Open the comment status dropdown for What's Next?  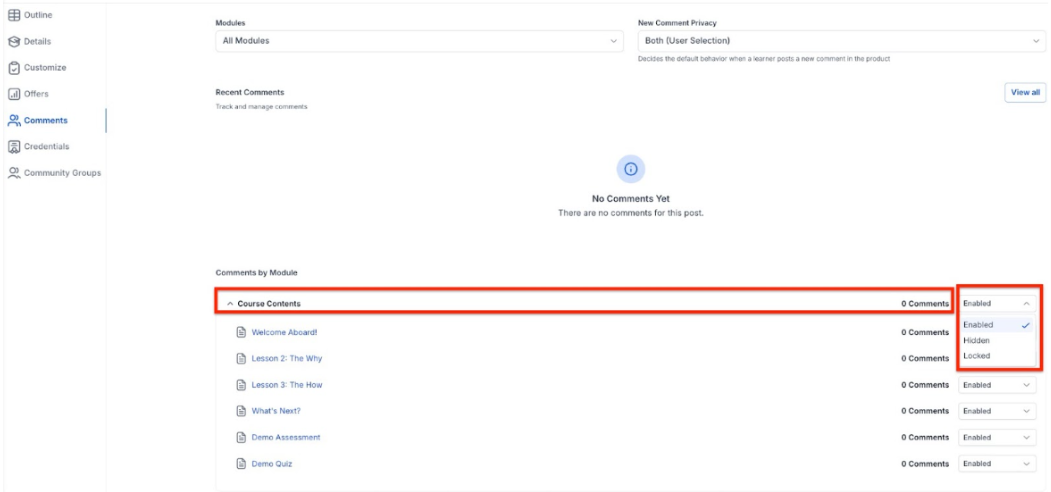997,411
